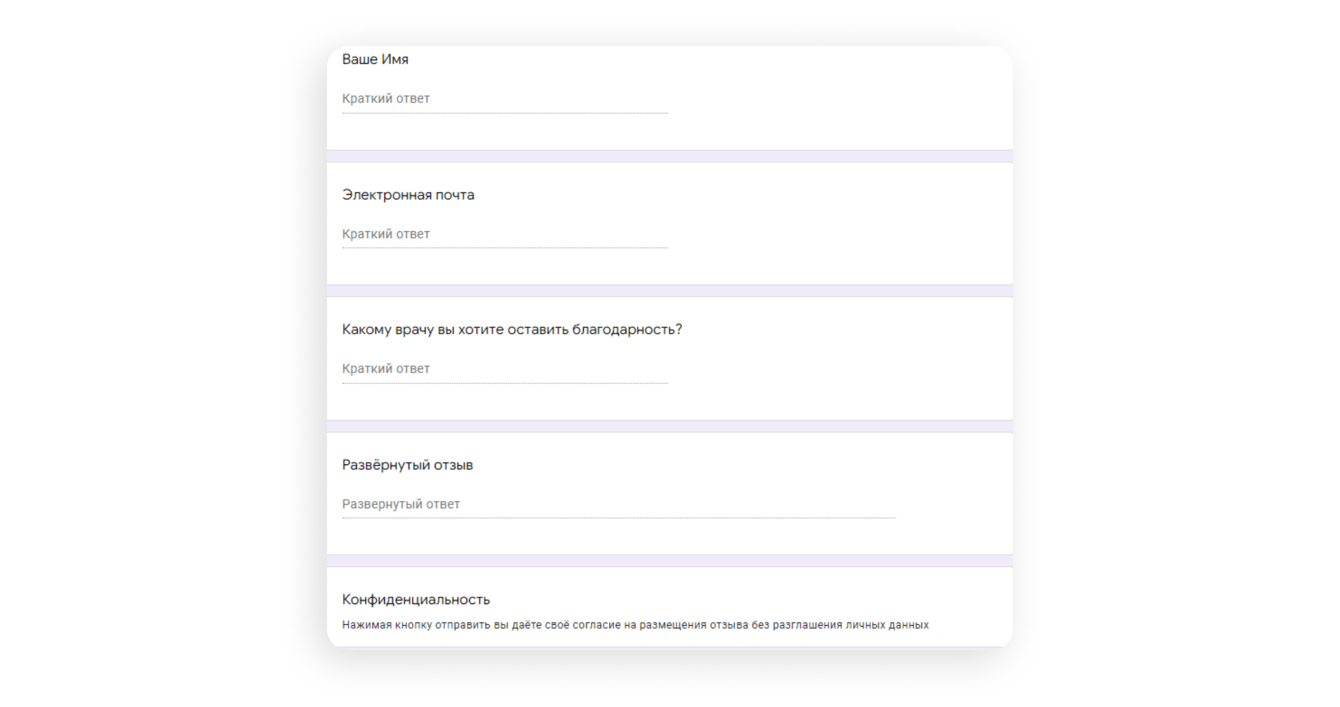Focus the short answer field under "Ваше Имя"
1340x707 pixels.
(504, 99)
